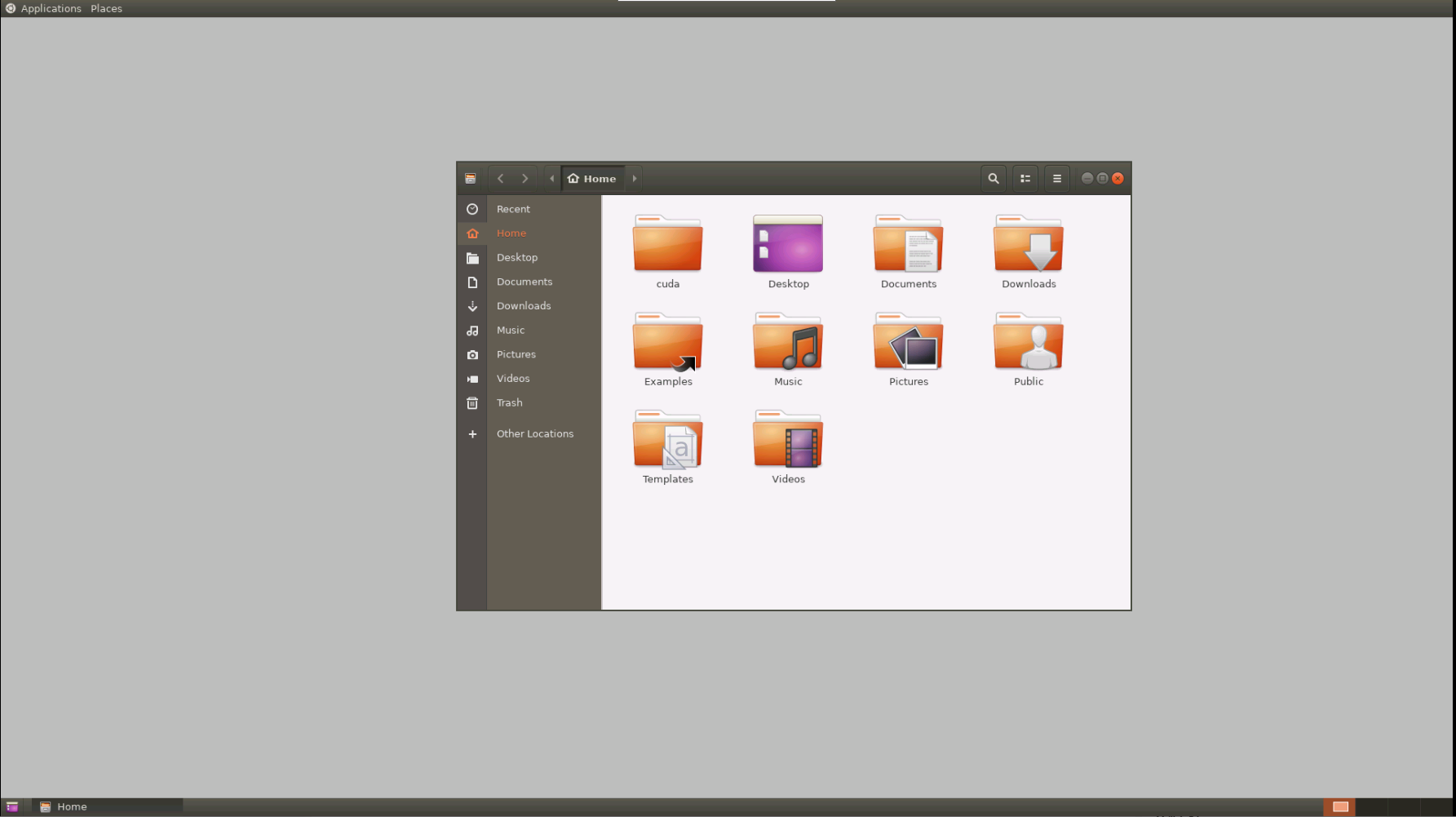Image resolution: width=1456 pixels, height=817 pixels.
Task: Open the Pictures folder icon in file view
Action: pyautogui.click(x=908, y=342)
